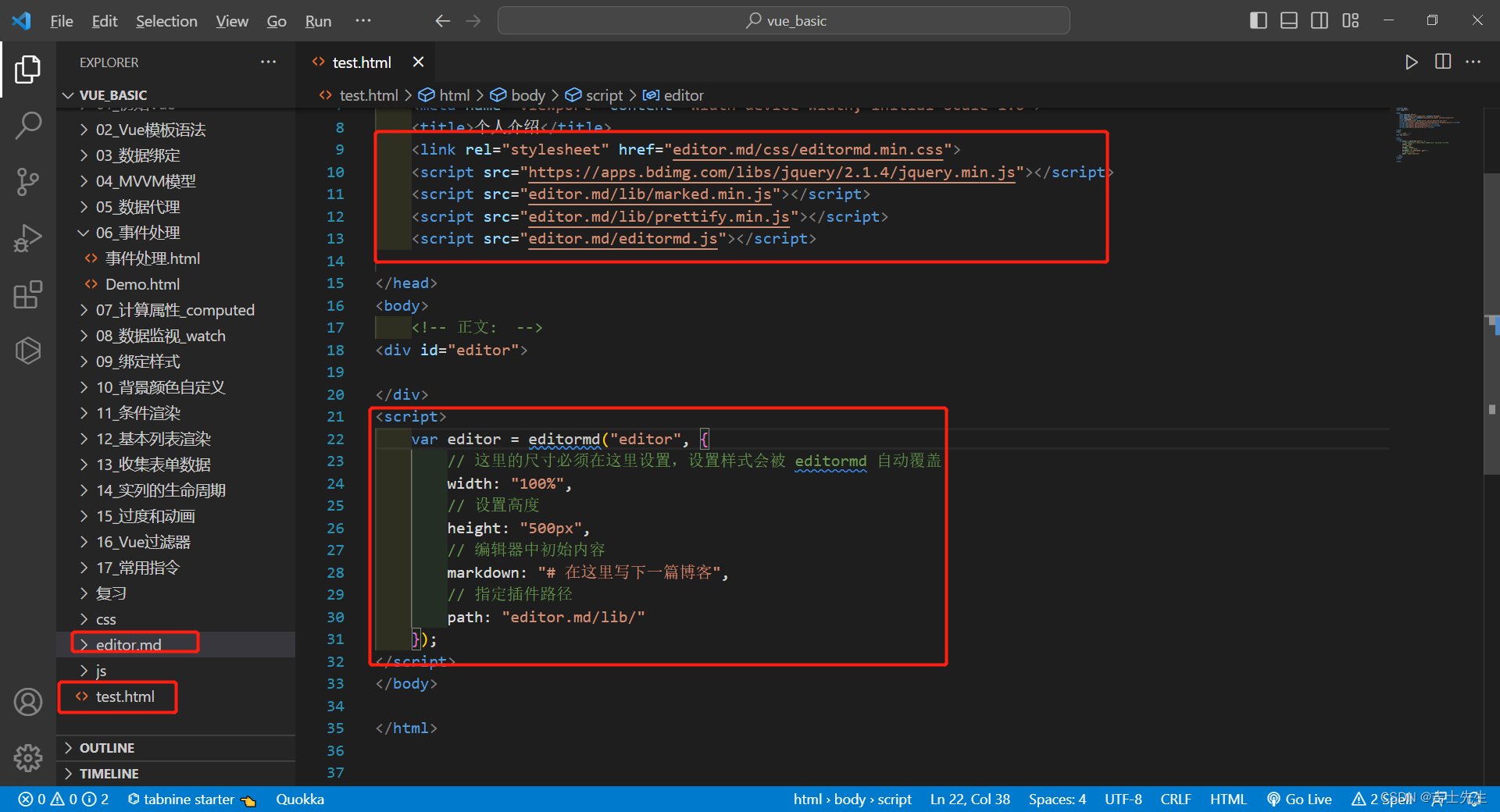
Task: Change encoding via UTF-8
Action: [1123, 799]
